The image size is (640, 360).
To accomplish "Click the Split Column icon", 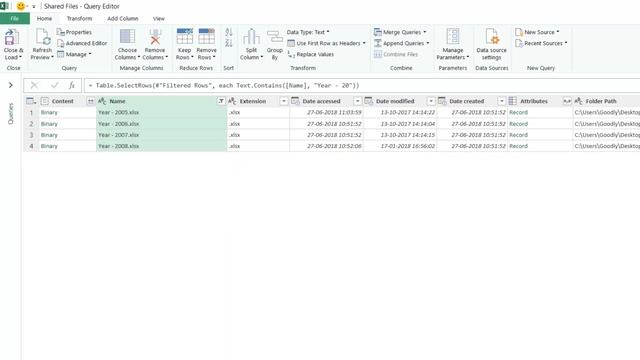I will pos(251,37).
